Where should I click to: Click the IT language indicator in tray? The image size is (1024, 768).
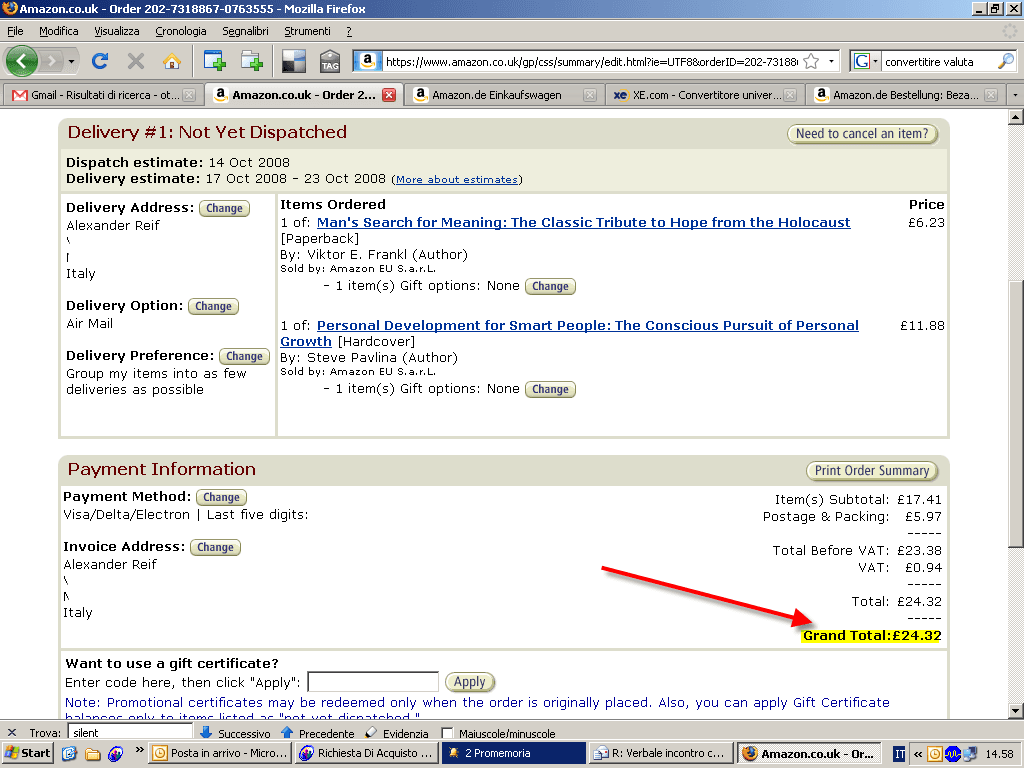pyautogui.click(x=900, y=754)
